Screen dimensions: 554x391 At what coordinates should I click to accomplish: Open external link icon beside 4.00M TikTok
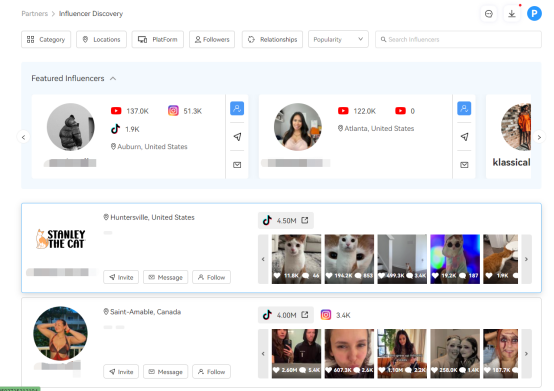pos(305,315)
